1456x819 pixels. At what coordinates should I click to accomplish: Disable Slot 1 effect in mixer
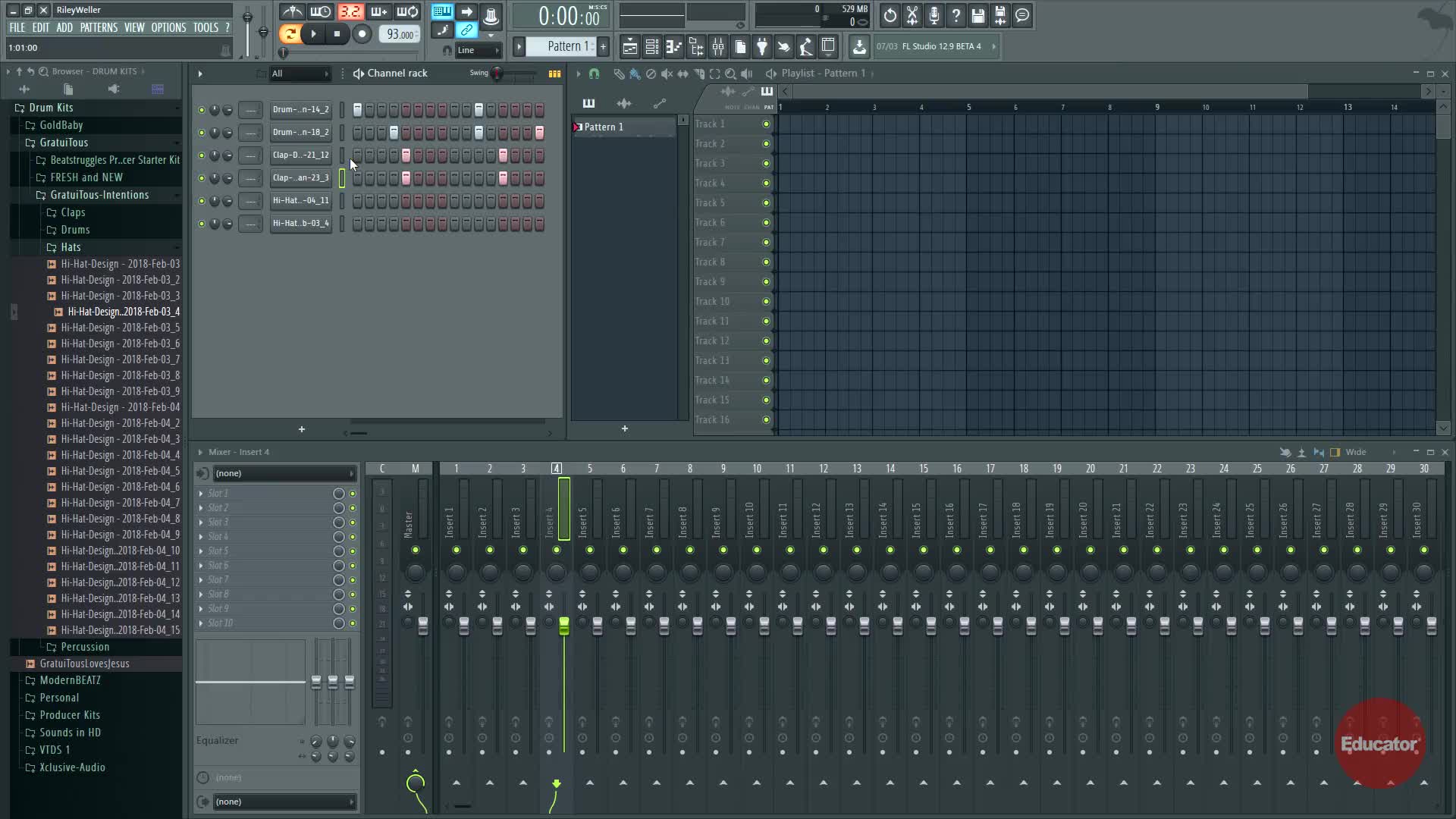(x=353, y=494)
